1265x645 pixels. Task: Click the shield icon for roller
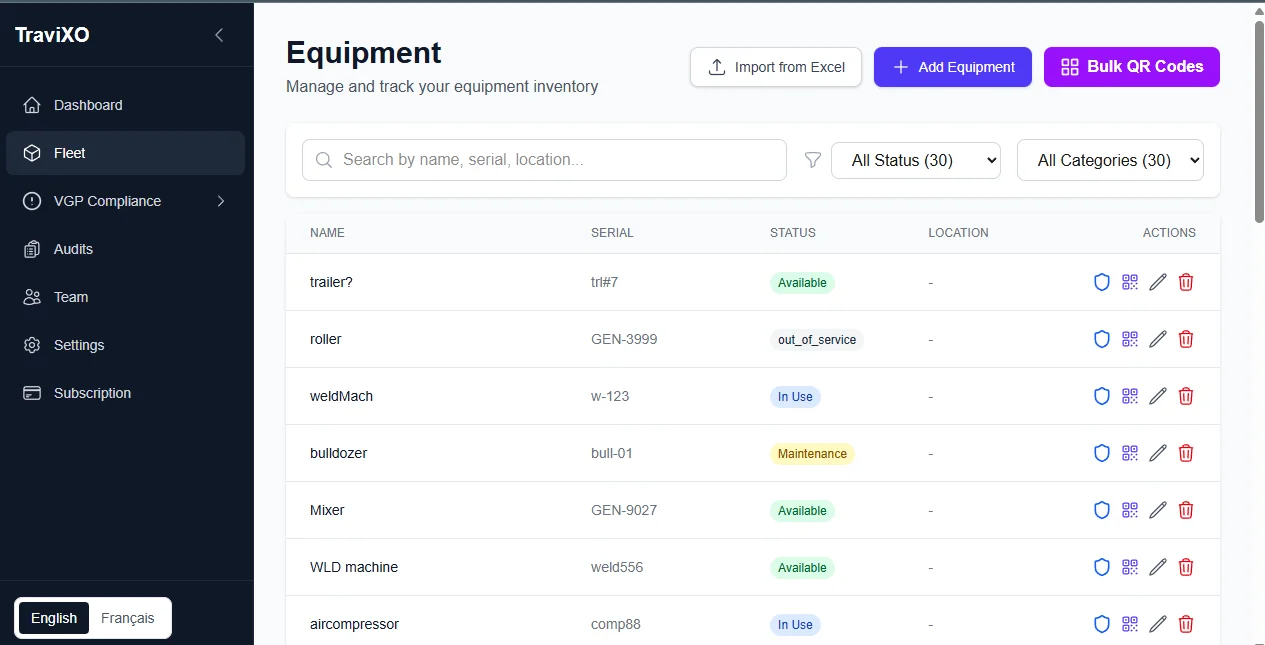(x=1102, y=339)
